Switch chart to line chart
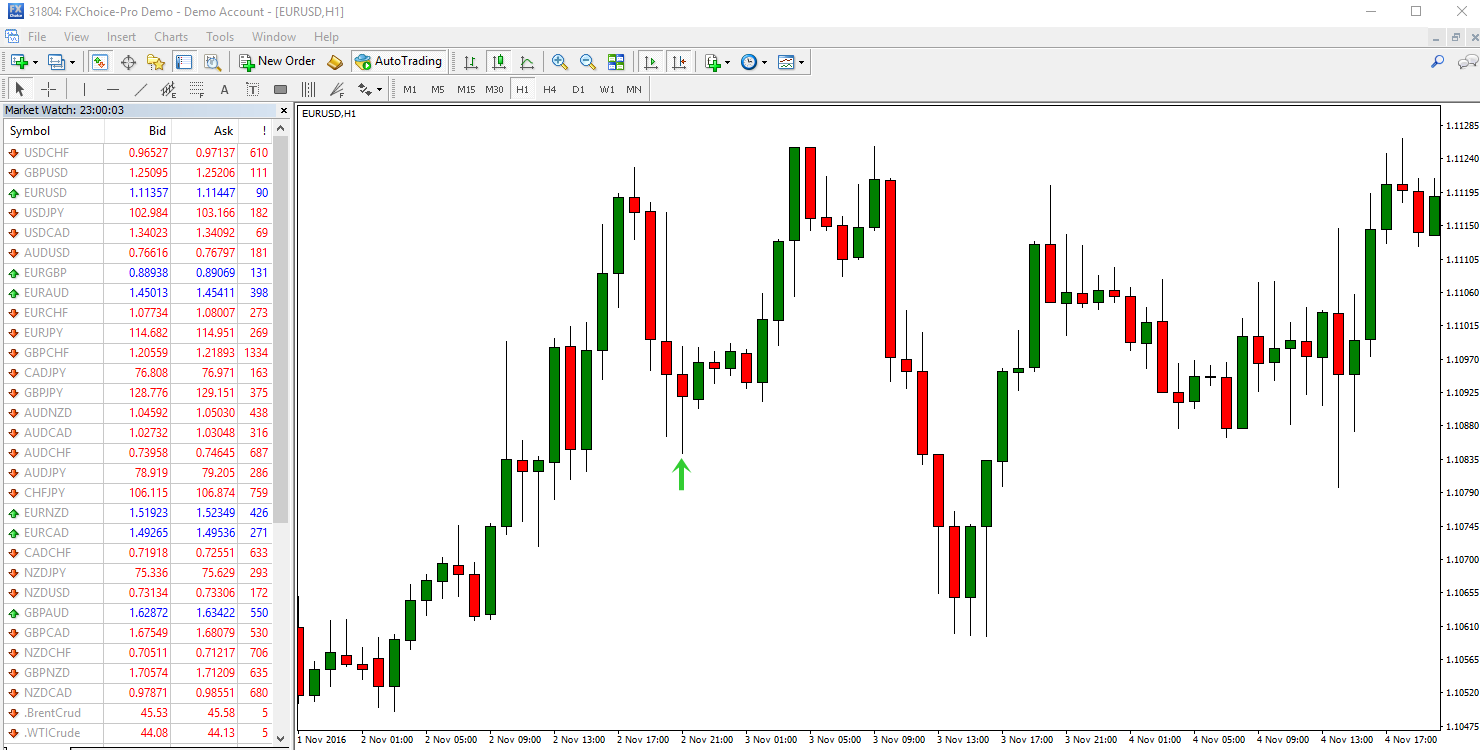Image resolution: width=1480 pixels, height=750 pixels. pyautogui.click(x=525, y=62)
